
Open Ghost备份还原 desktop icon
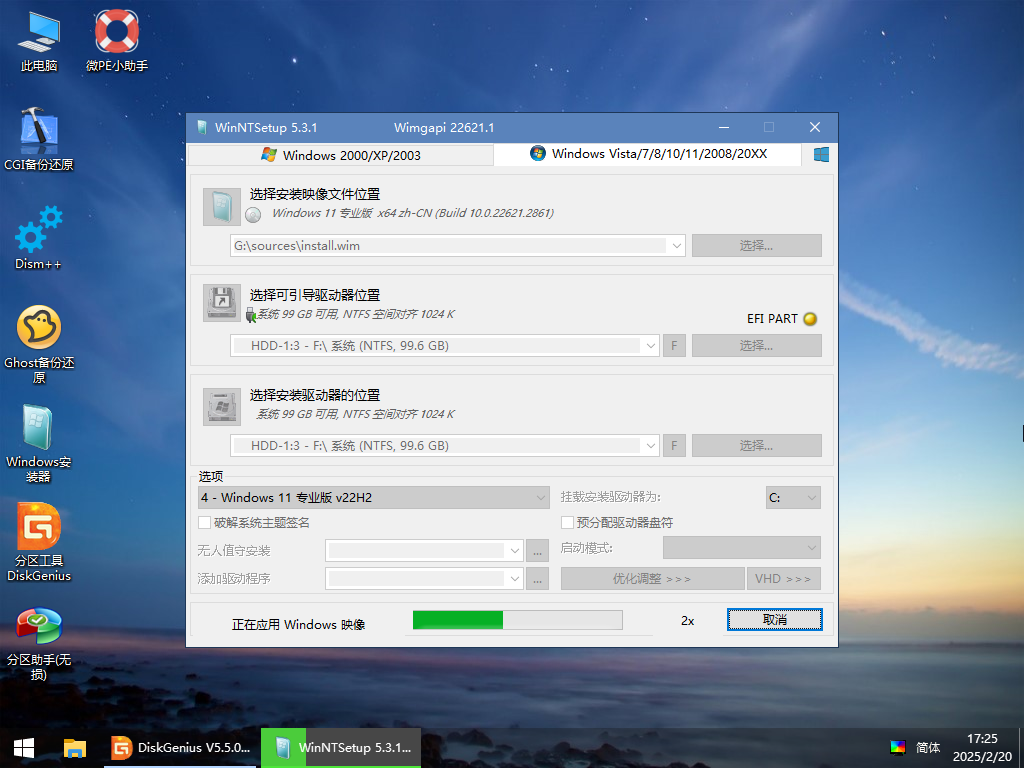[39, 344]
